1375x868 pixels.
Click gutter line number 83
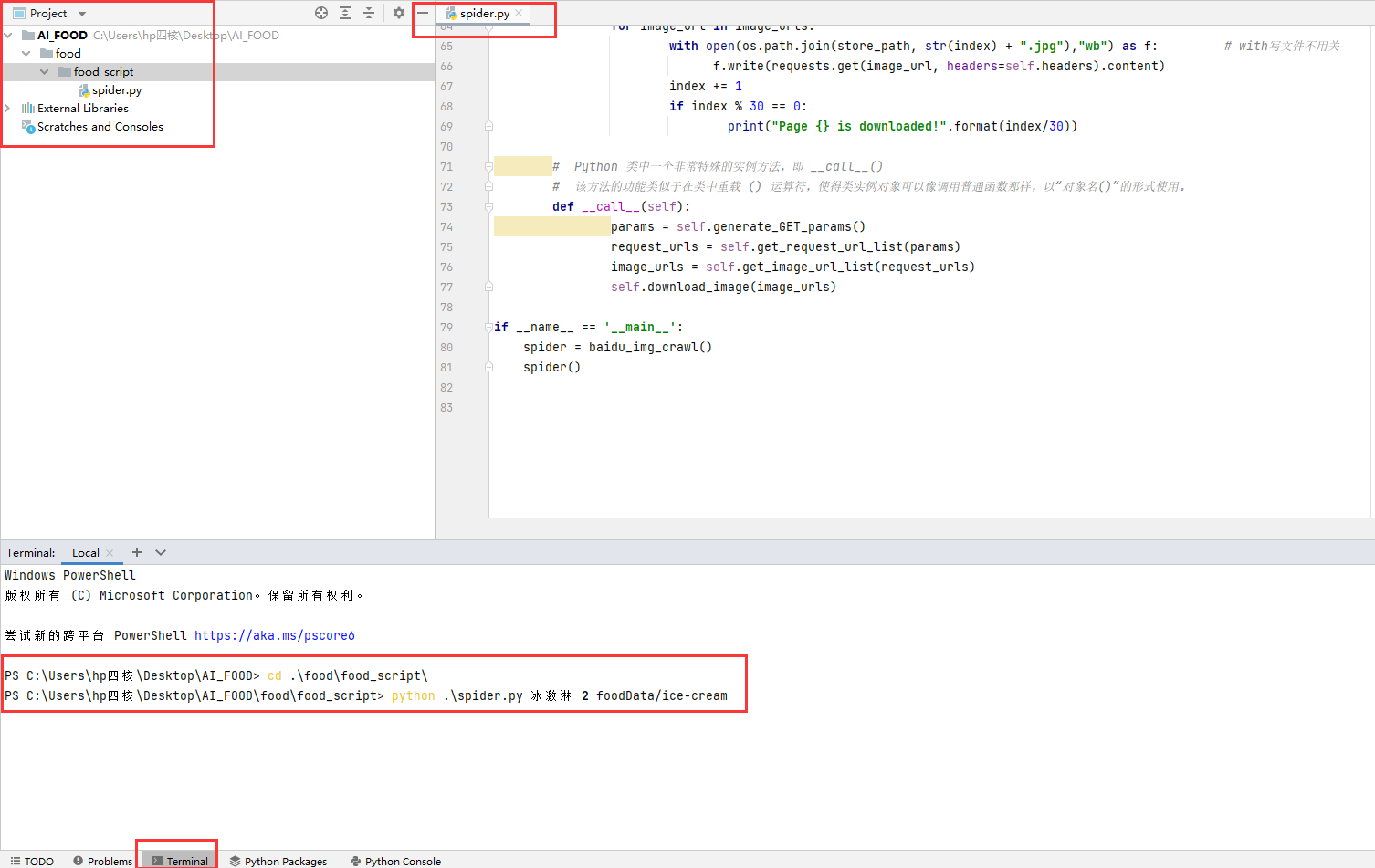[446, 408]
